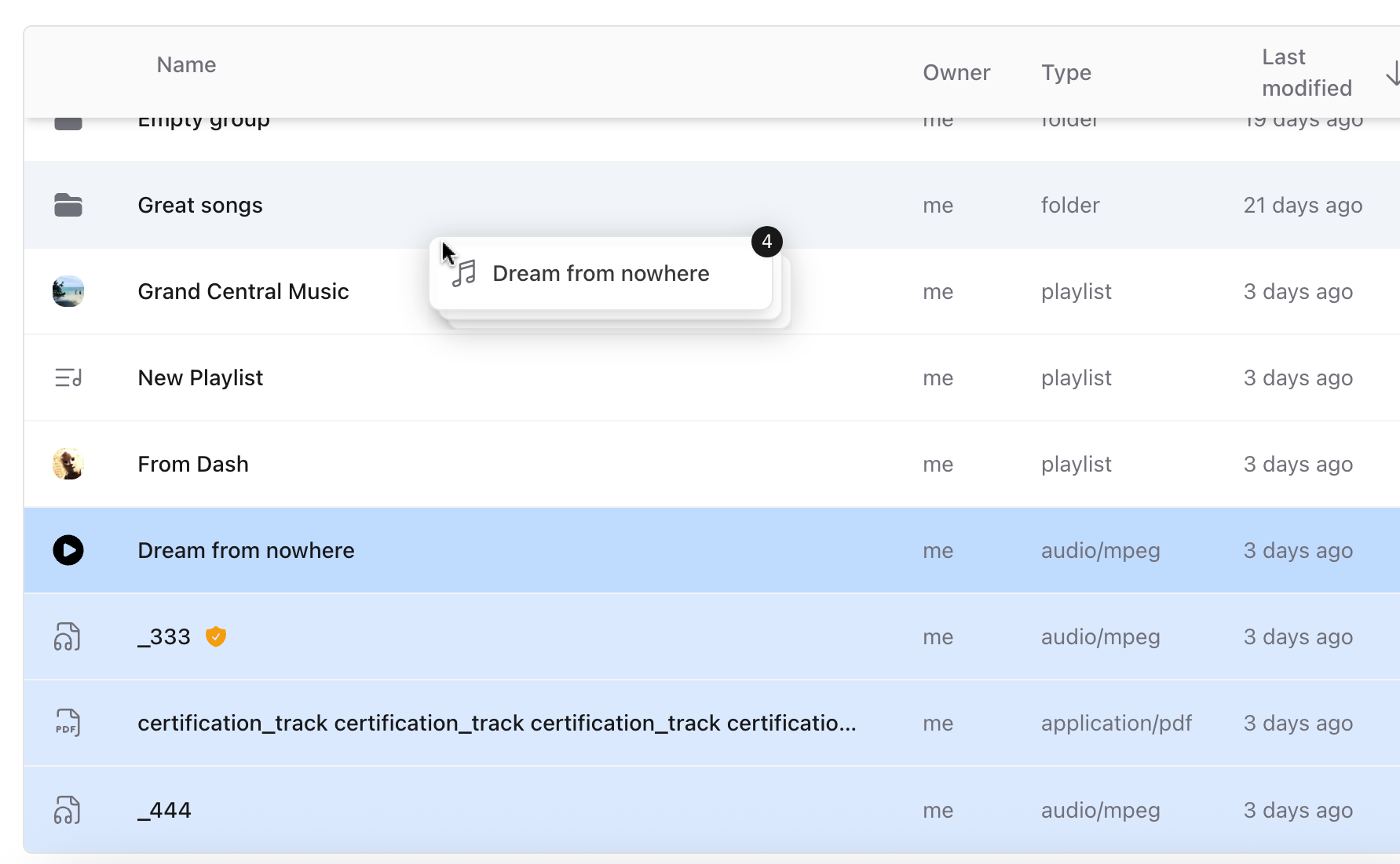Sort by the Owner column header
Screen dimensions: 1400x864
(956, 73)
